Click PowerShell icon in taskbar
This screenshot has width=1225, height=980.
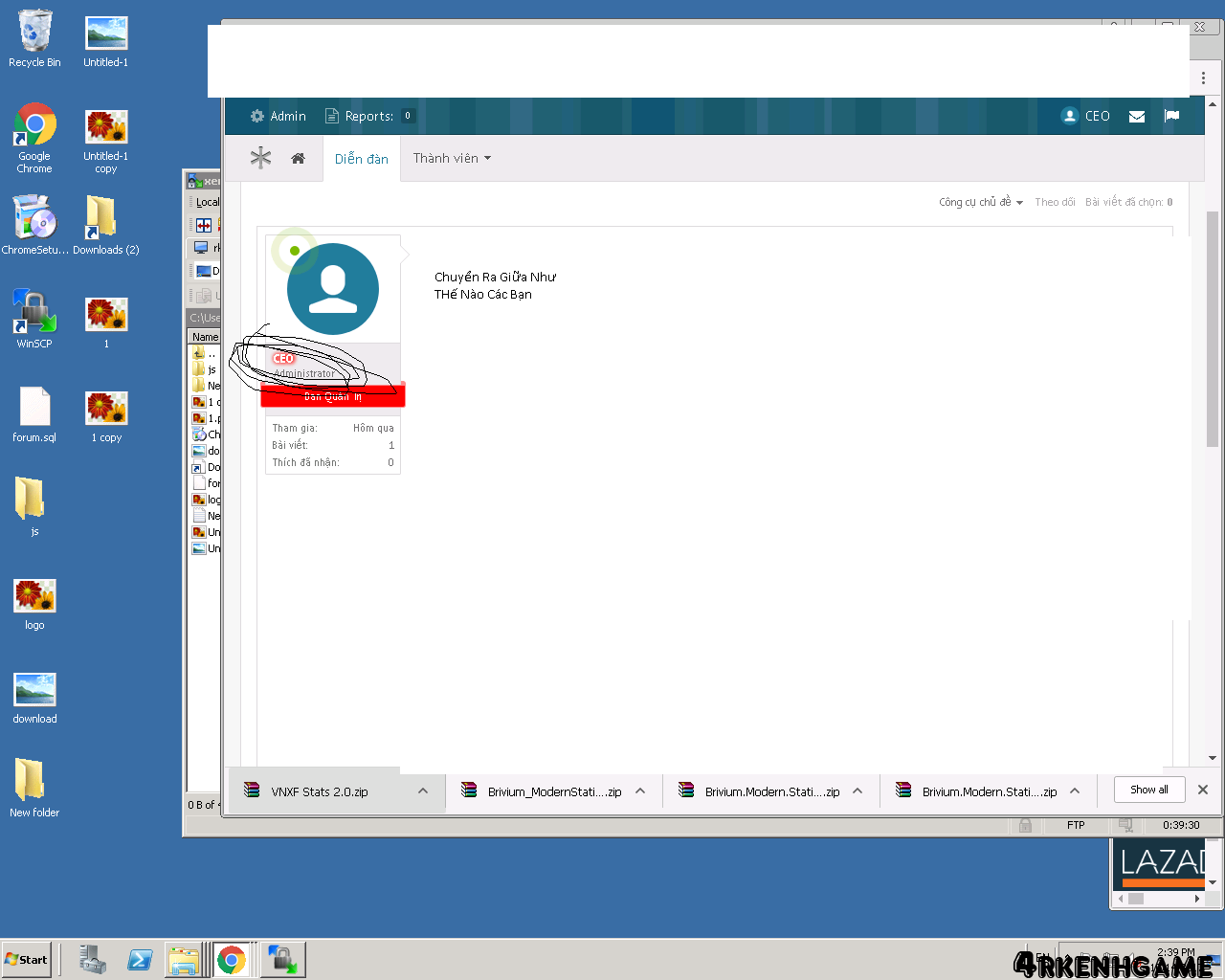(x=140, y=960)
